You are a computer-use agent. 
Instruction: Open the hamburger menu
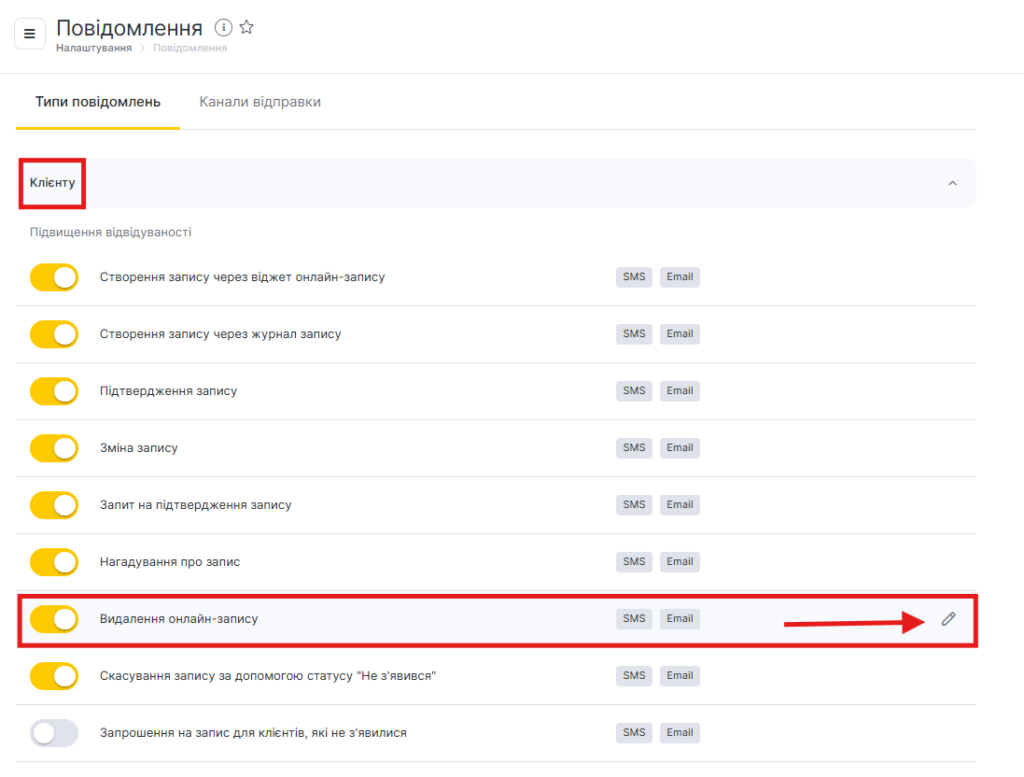[30, 34]
